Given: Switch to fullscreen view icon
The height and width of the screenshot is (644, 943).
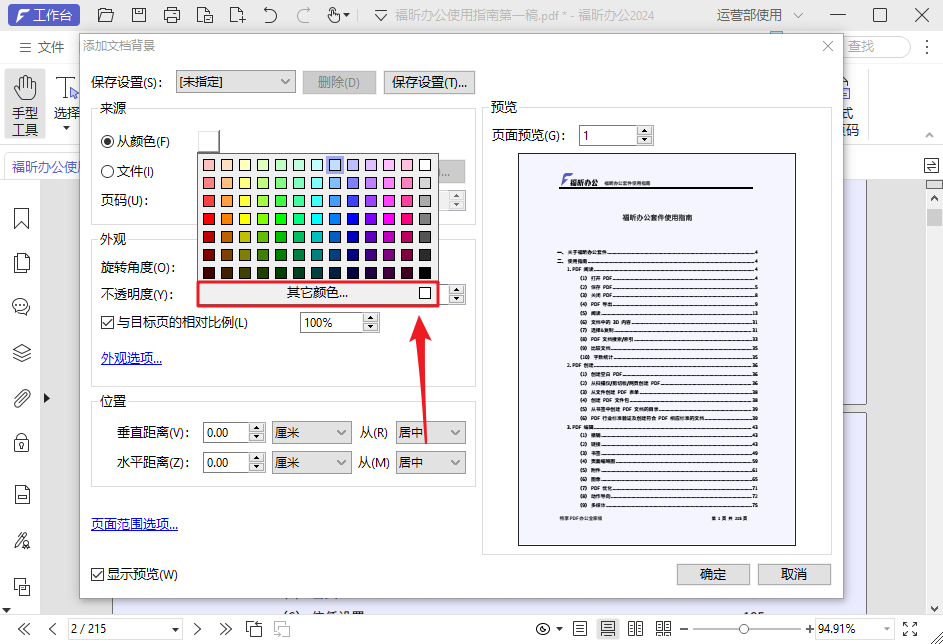Looking at the screenshot, I should [910, 629].
